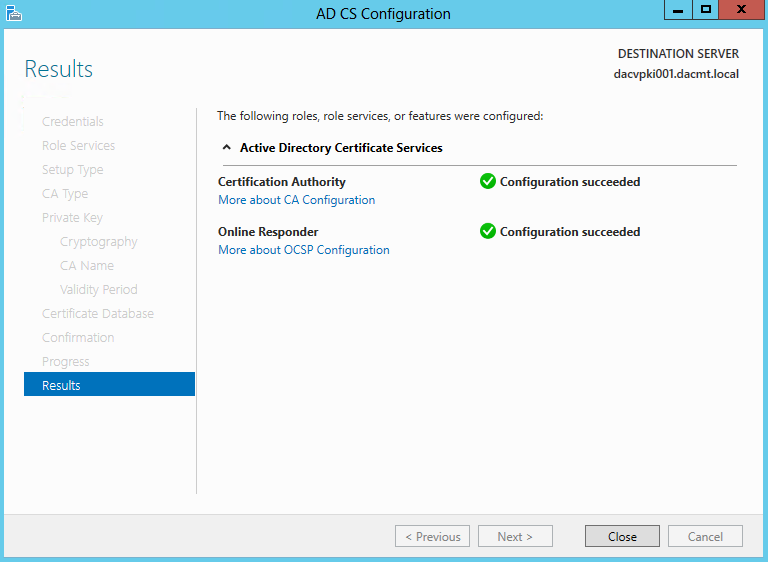Click the Certification Authority green success checkmark
Image resolution: width=768 pixels, height=562 pixels.
pyautogui.click(x=488, y=181)
